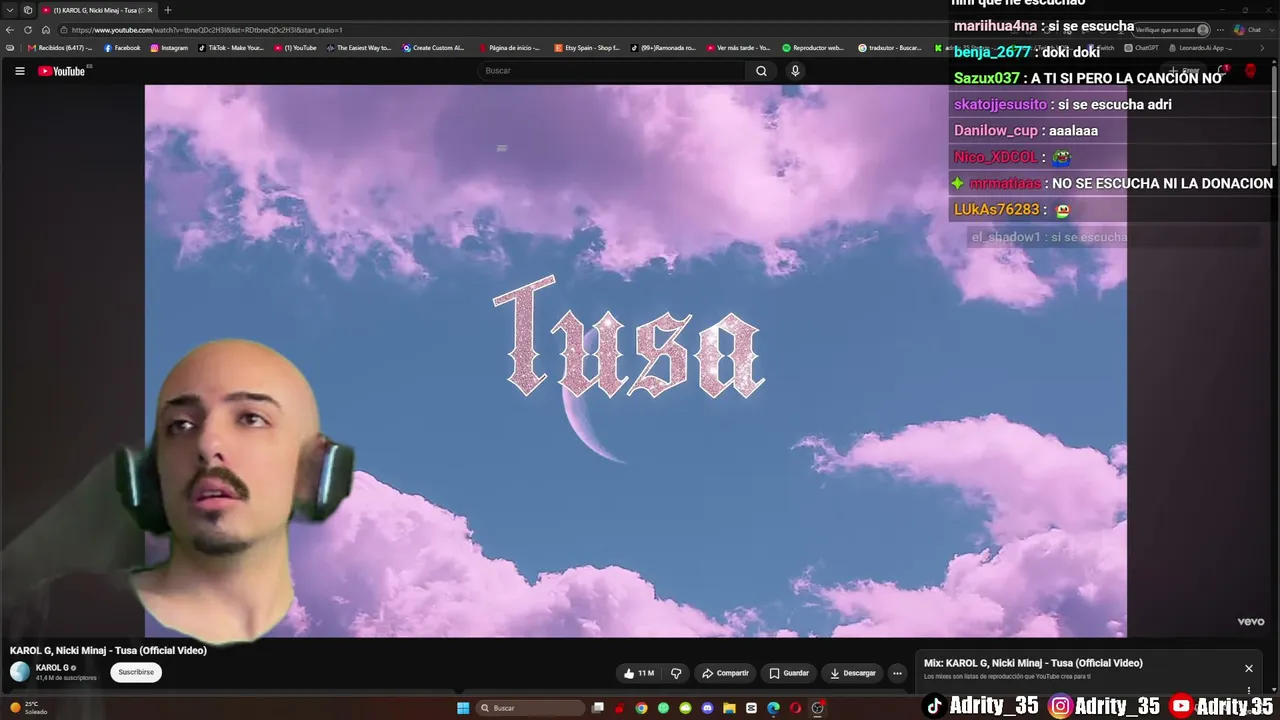Click chat username mariihua4na
The image size is (1280, 720).
996,26
